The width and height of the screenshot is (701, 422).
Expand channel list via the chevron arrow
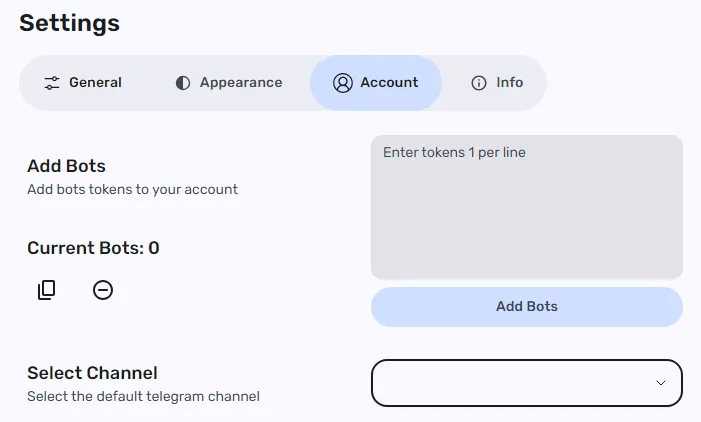coord(660,383)
